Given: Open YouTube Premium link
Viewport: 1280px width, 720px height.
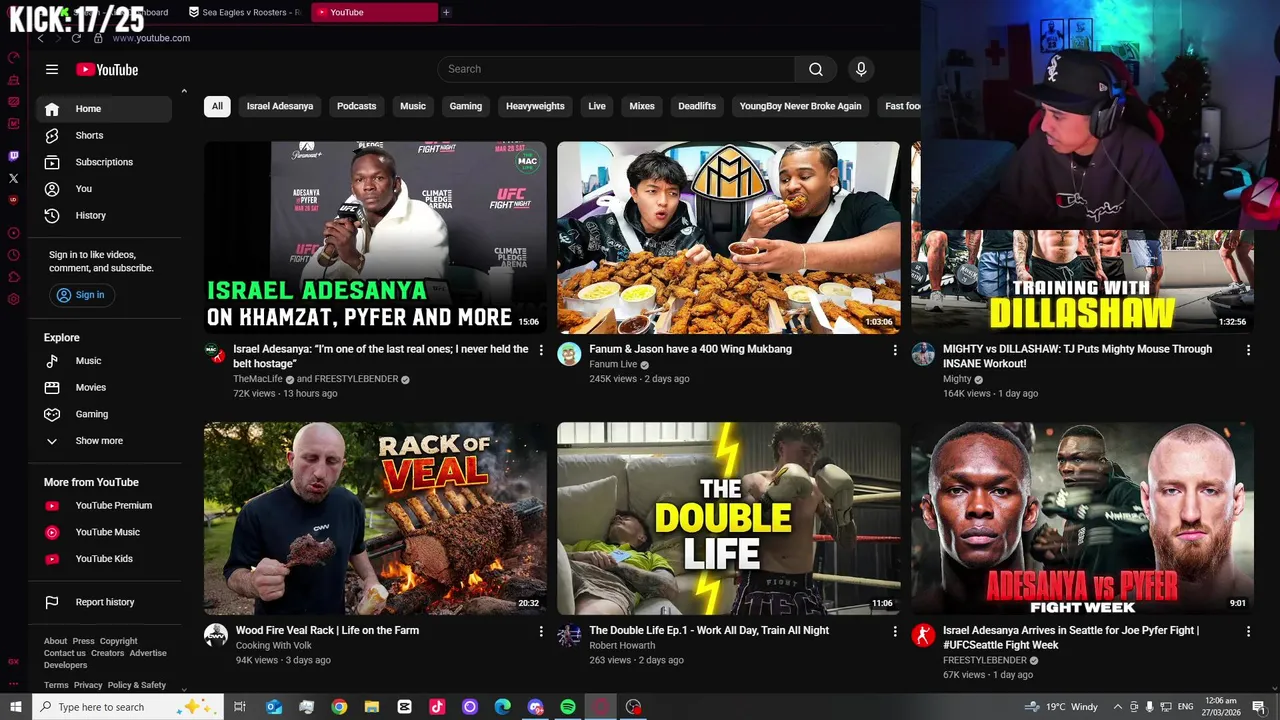Looking at the screenshot, I should 104,505.
